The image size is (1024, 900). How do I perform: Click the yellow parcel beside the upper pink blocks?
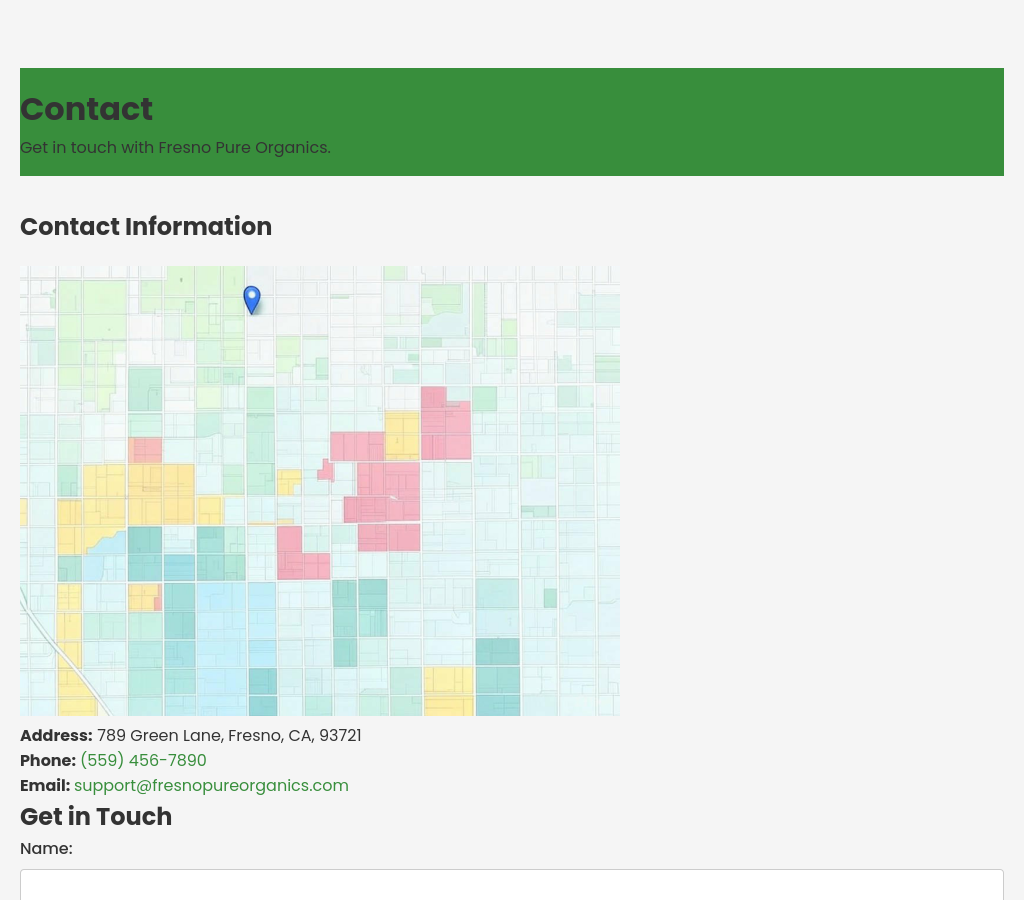click(x=402, y=434)
